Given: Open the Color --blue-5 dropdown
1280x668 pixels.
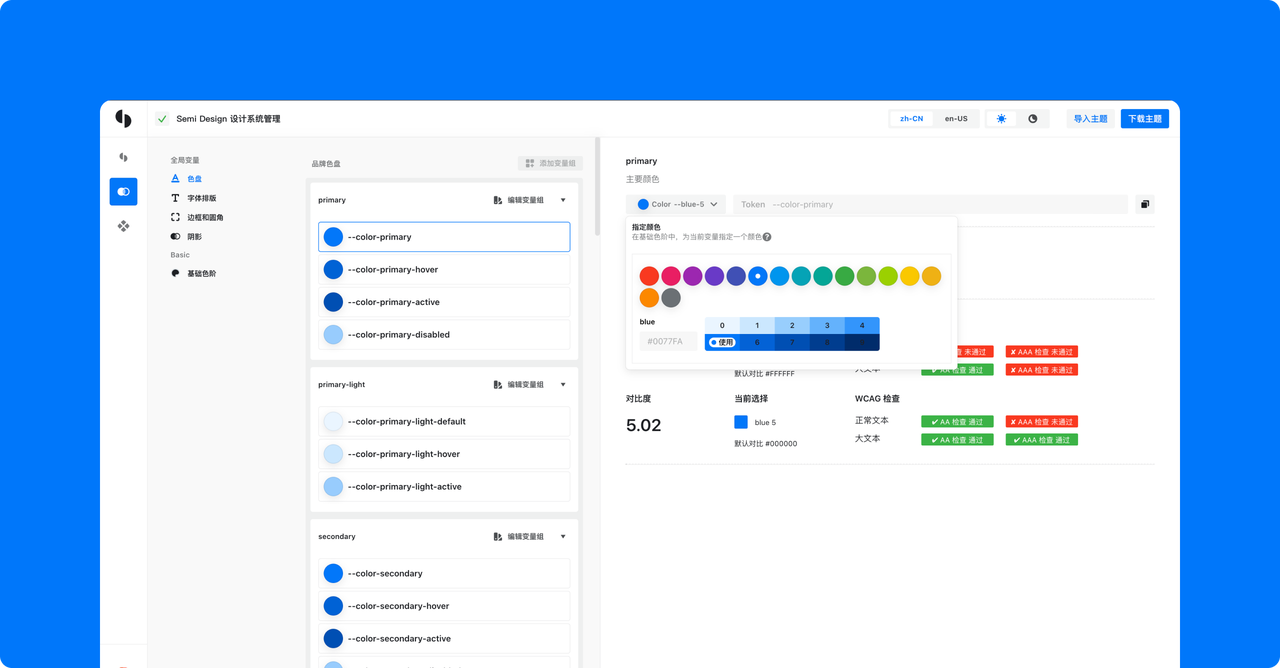Looking at the screenshot, I should click(x=677, y=204).
